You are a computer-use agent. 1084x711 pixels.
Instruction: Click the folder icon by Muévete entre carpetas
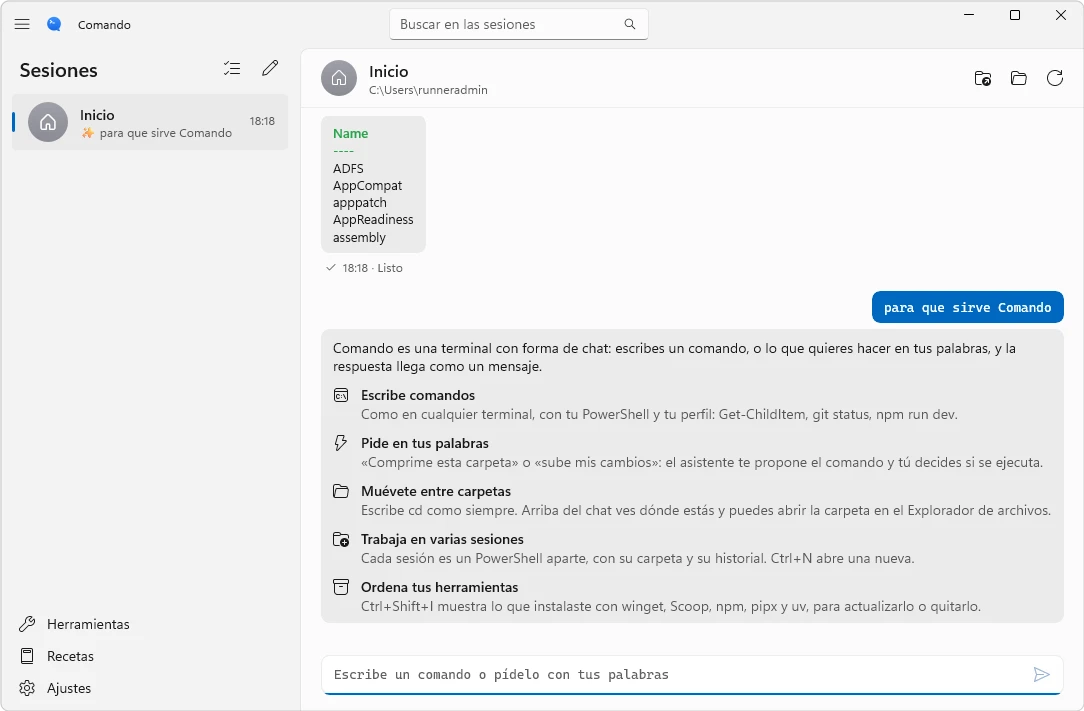[x=341, y=491]
